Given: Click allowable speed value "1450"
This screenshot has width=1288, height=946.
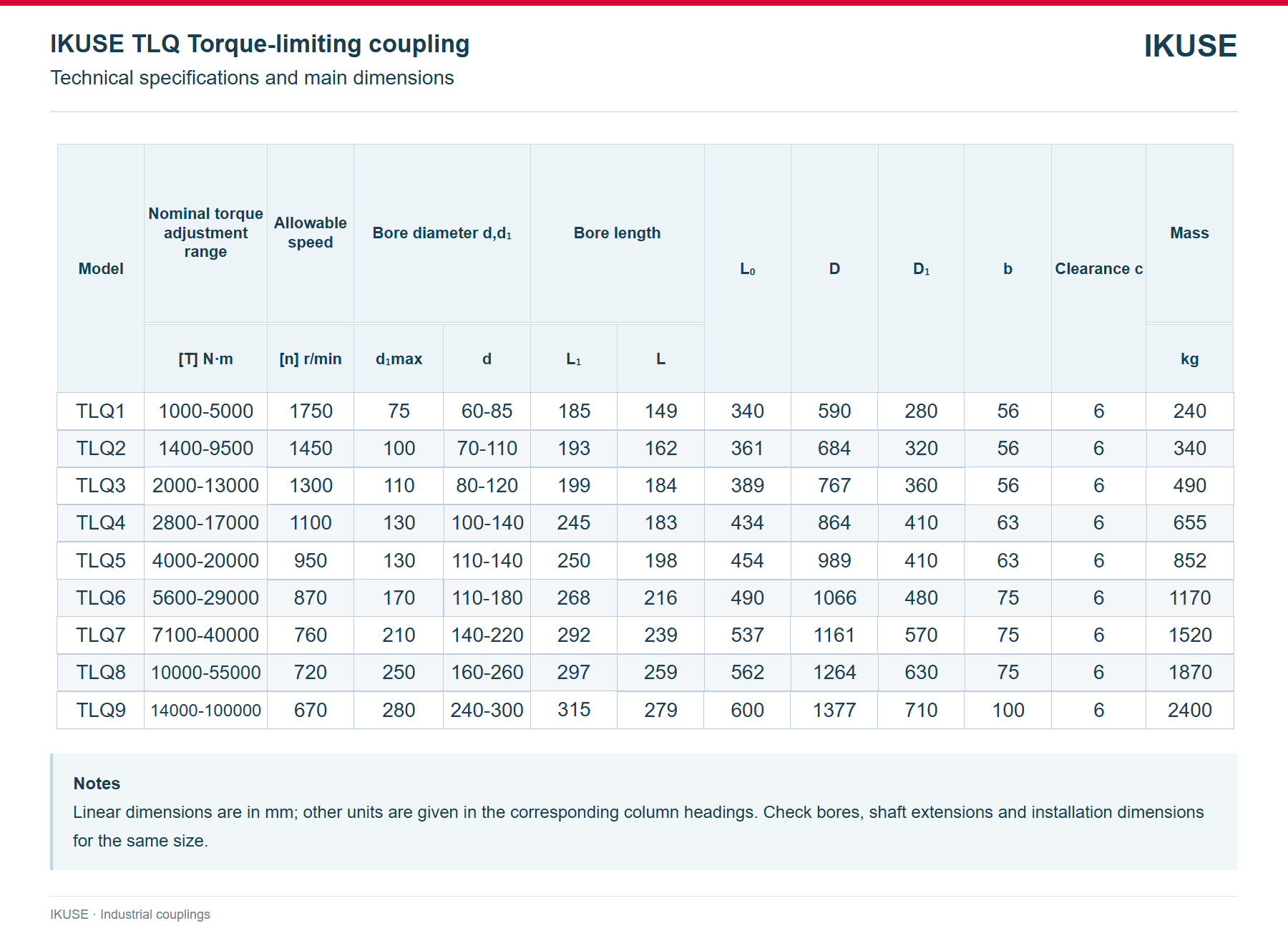Looking at the screenshot, I should pos(311,449).
